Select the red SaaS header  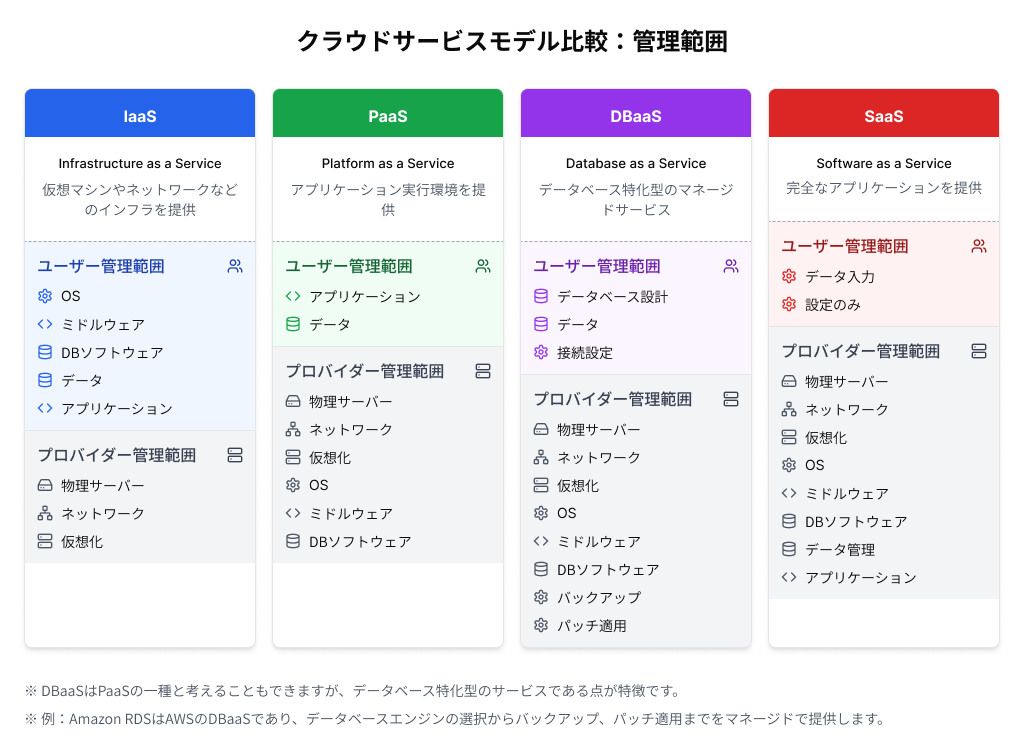point(884,114)
